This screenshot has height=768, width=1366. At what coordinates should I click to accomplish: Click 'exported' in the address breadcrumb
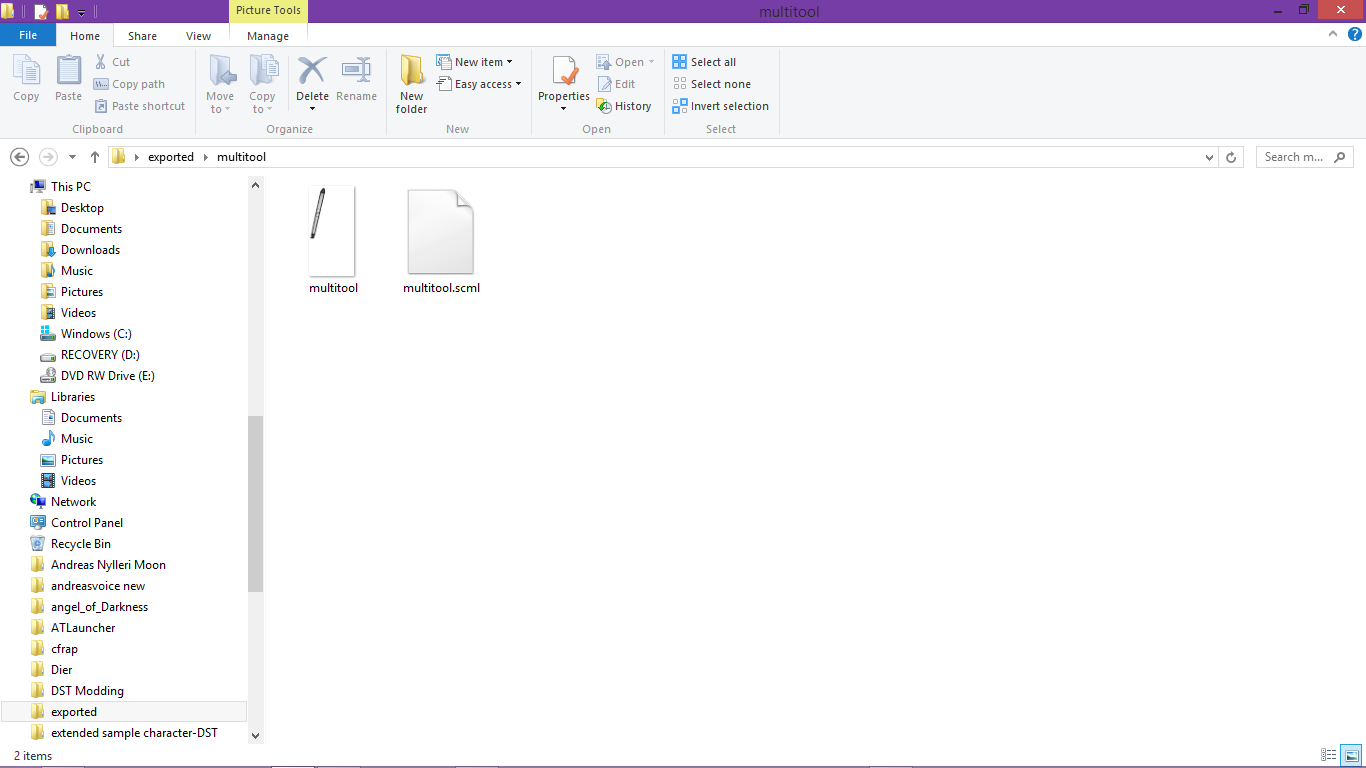pos(171,157)
